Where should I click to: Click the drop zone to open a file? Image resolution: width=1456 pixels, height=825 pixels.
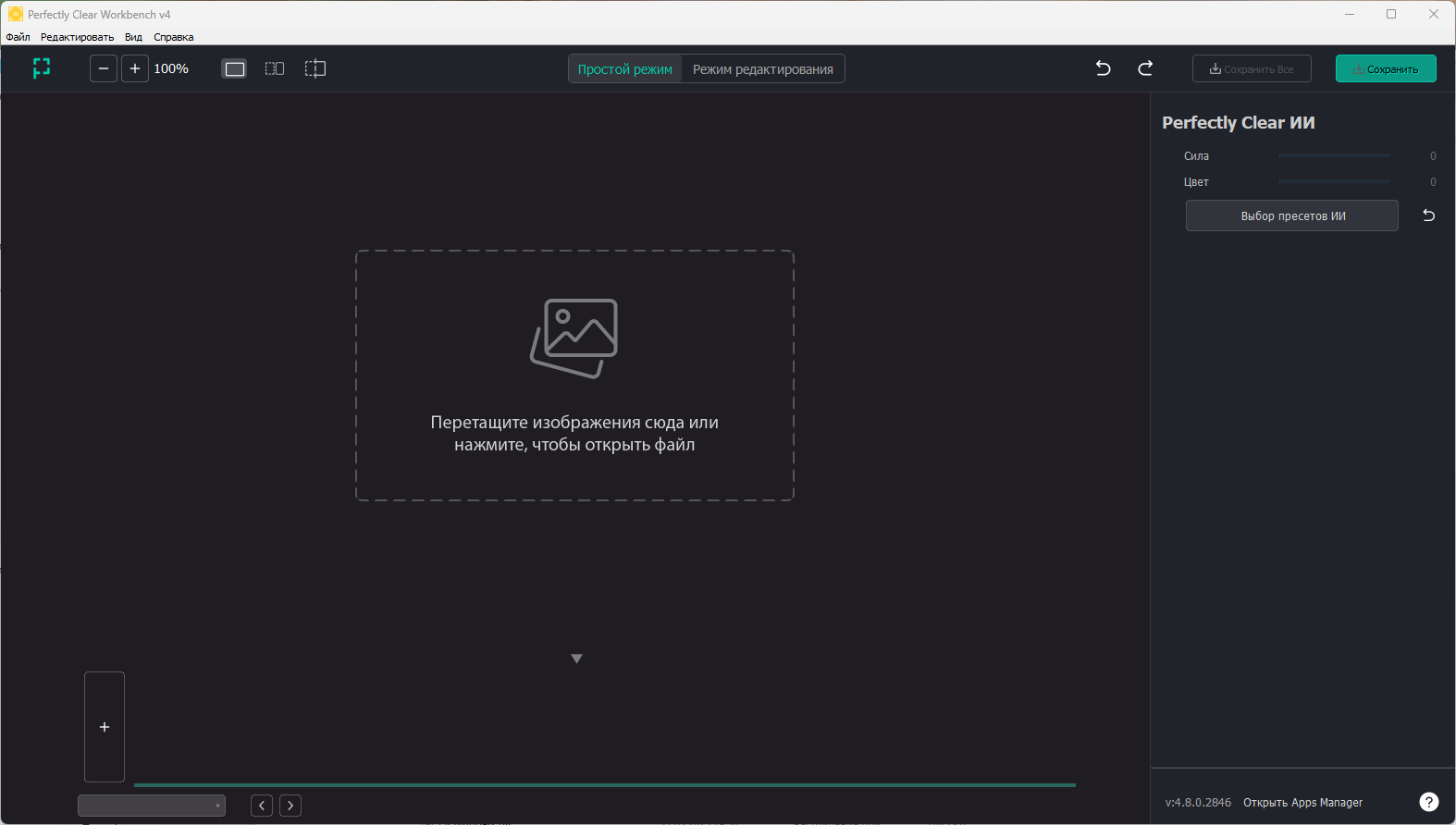click(574, 376)
